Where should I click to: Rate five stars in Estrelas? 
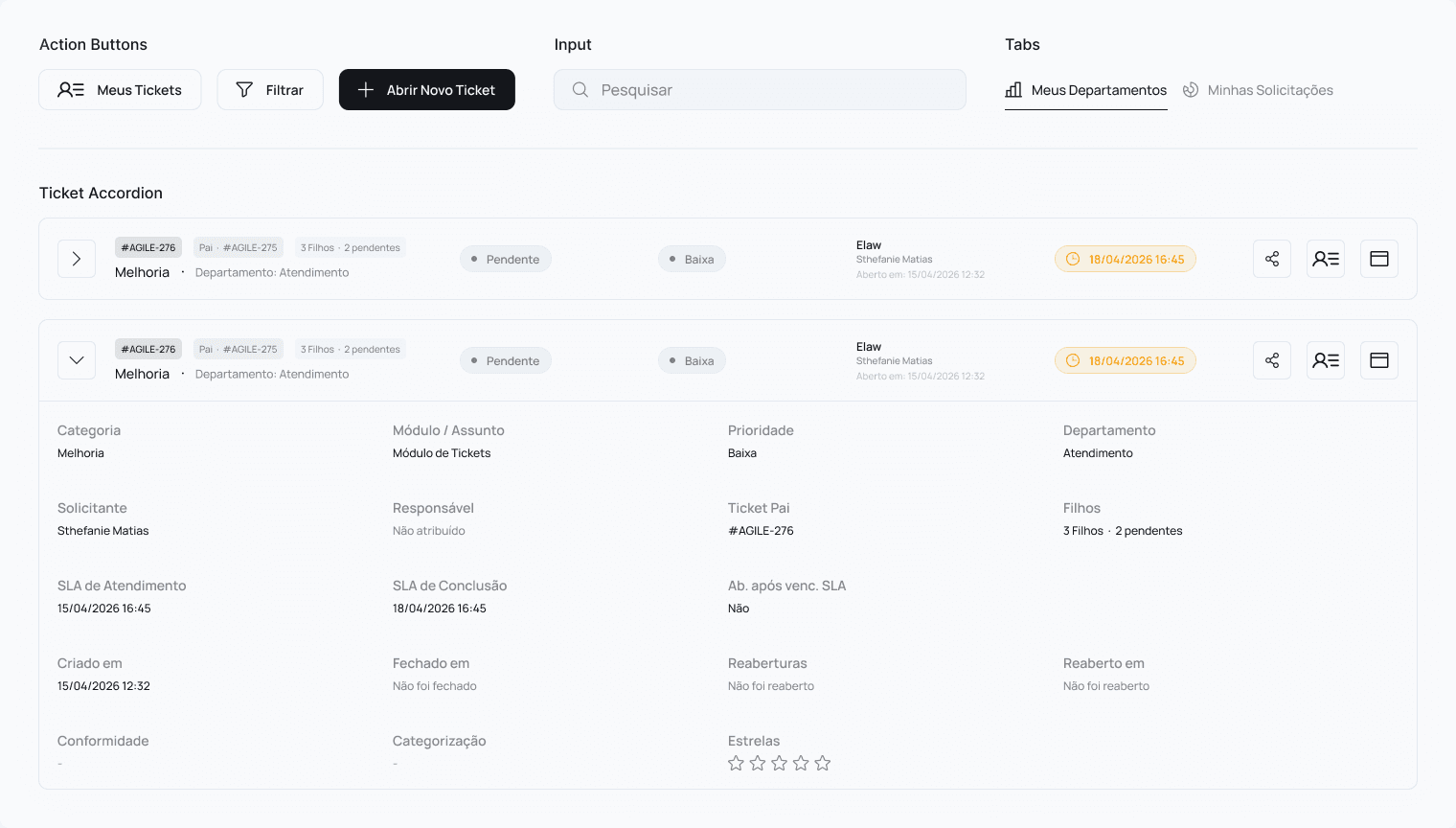pyautogui.click(x=823, y=763)
